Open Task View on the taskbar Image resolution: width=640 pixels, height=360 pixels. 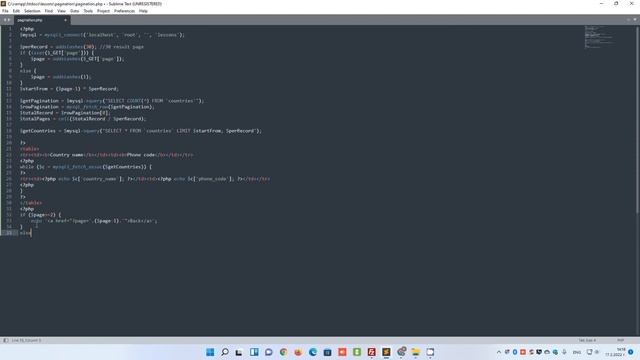click(239, 352)
